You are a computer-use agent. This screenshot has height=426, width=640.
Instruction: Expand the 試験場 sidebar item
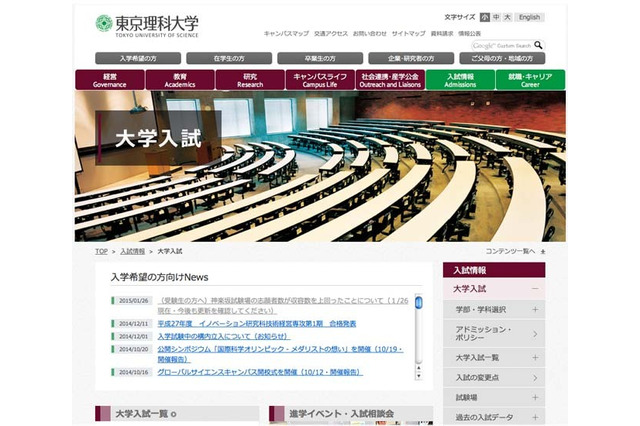pos(535,397)
